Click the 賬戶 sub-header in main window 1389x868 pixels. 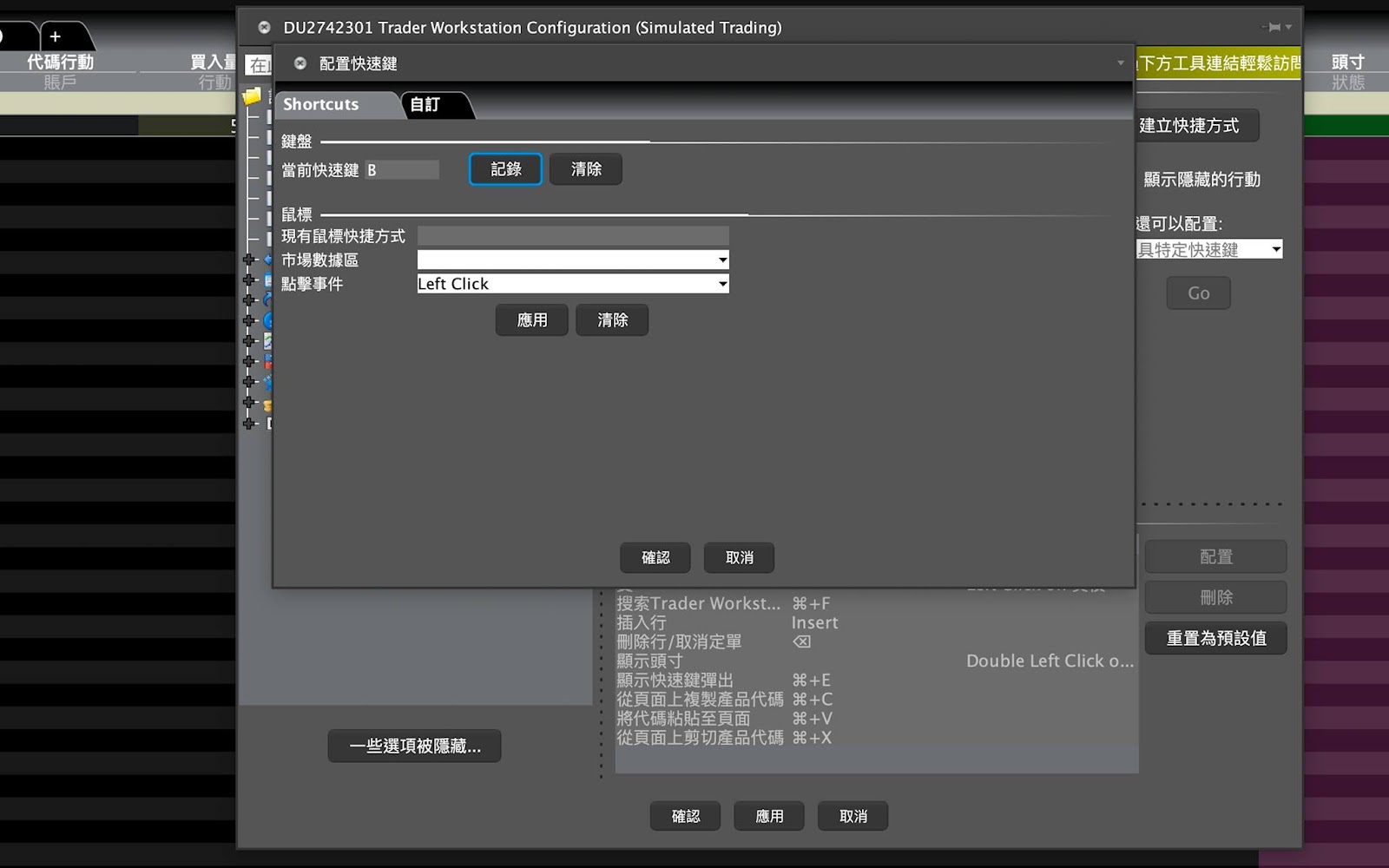[60, 82]
